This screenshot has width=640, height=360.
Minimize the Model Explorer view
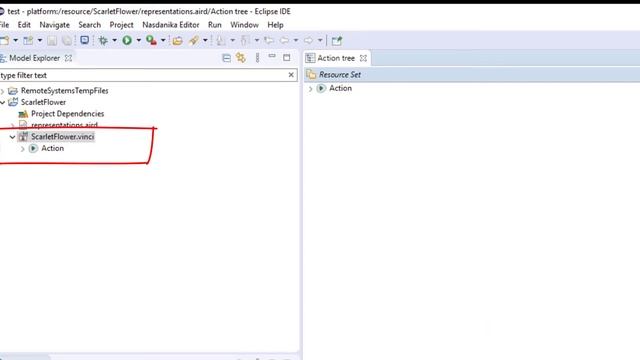point(272,56)
